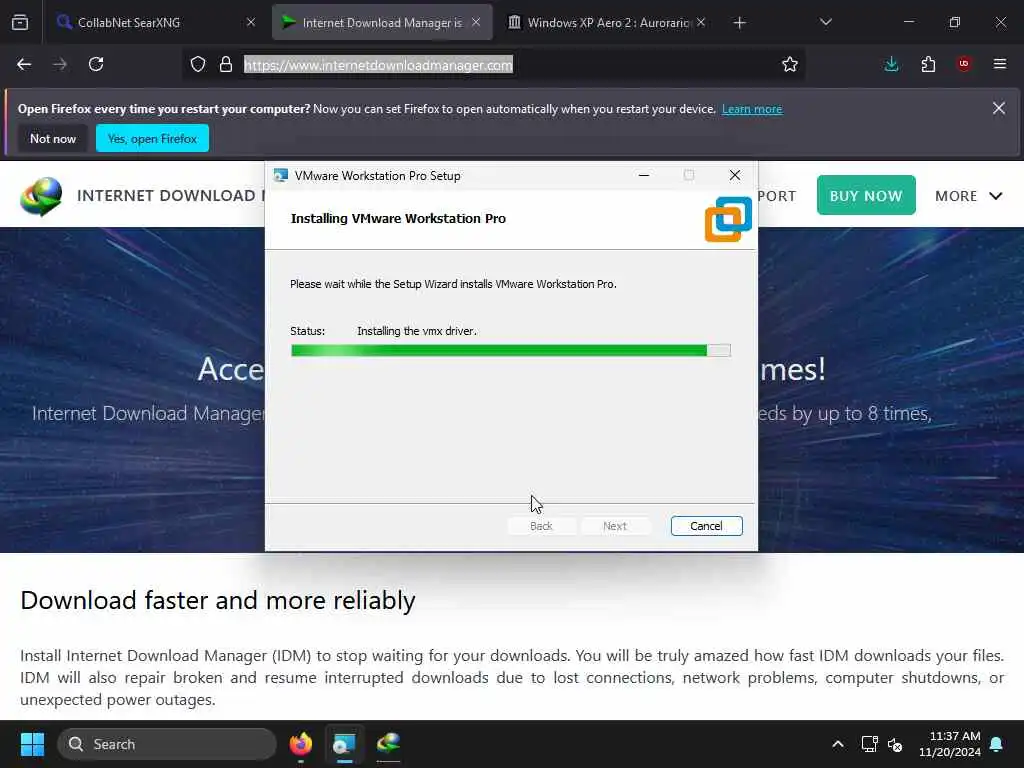Minimize the VMware Setup window

644,175
